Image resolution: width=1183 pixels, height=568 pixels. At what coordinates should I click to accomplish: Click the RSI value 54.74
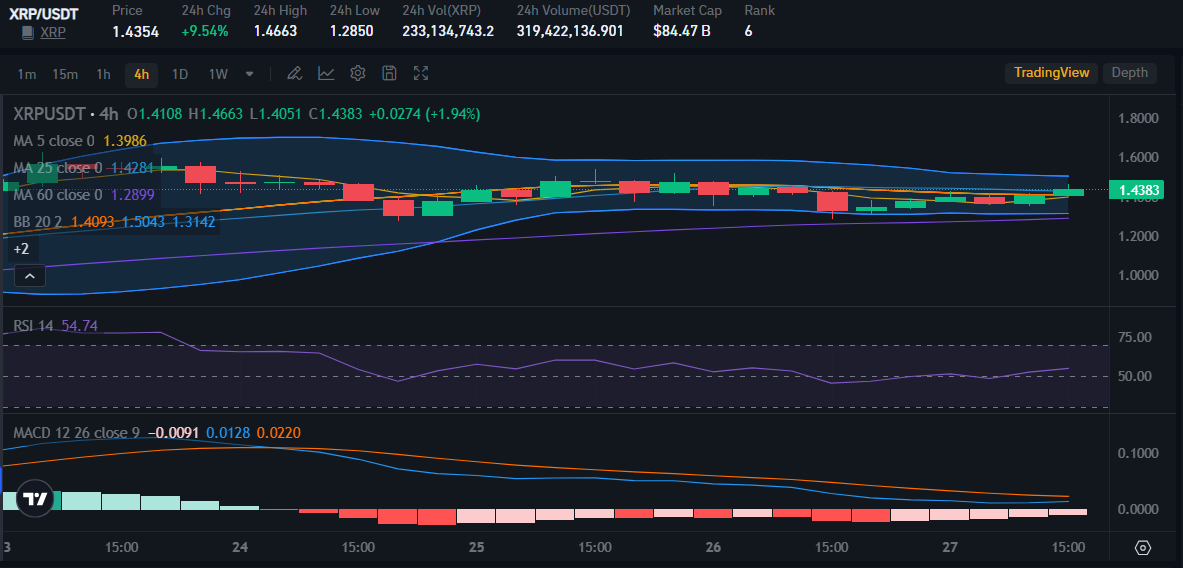[79, 326]
